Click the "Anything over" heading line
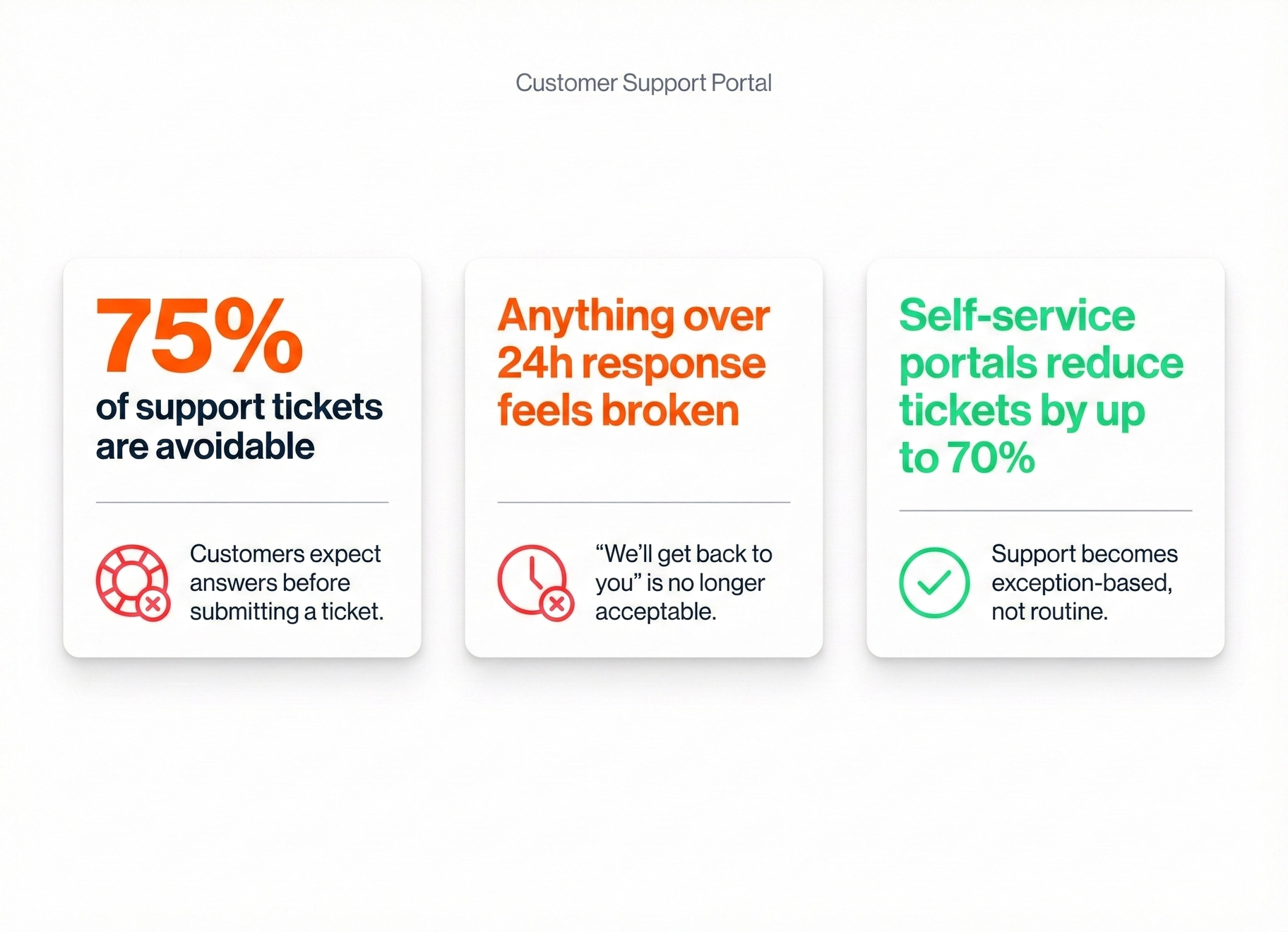 click(x=633, y=316)
